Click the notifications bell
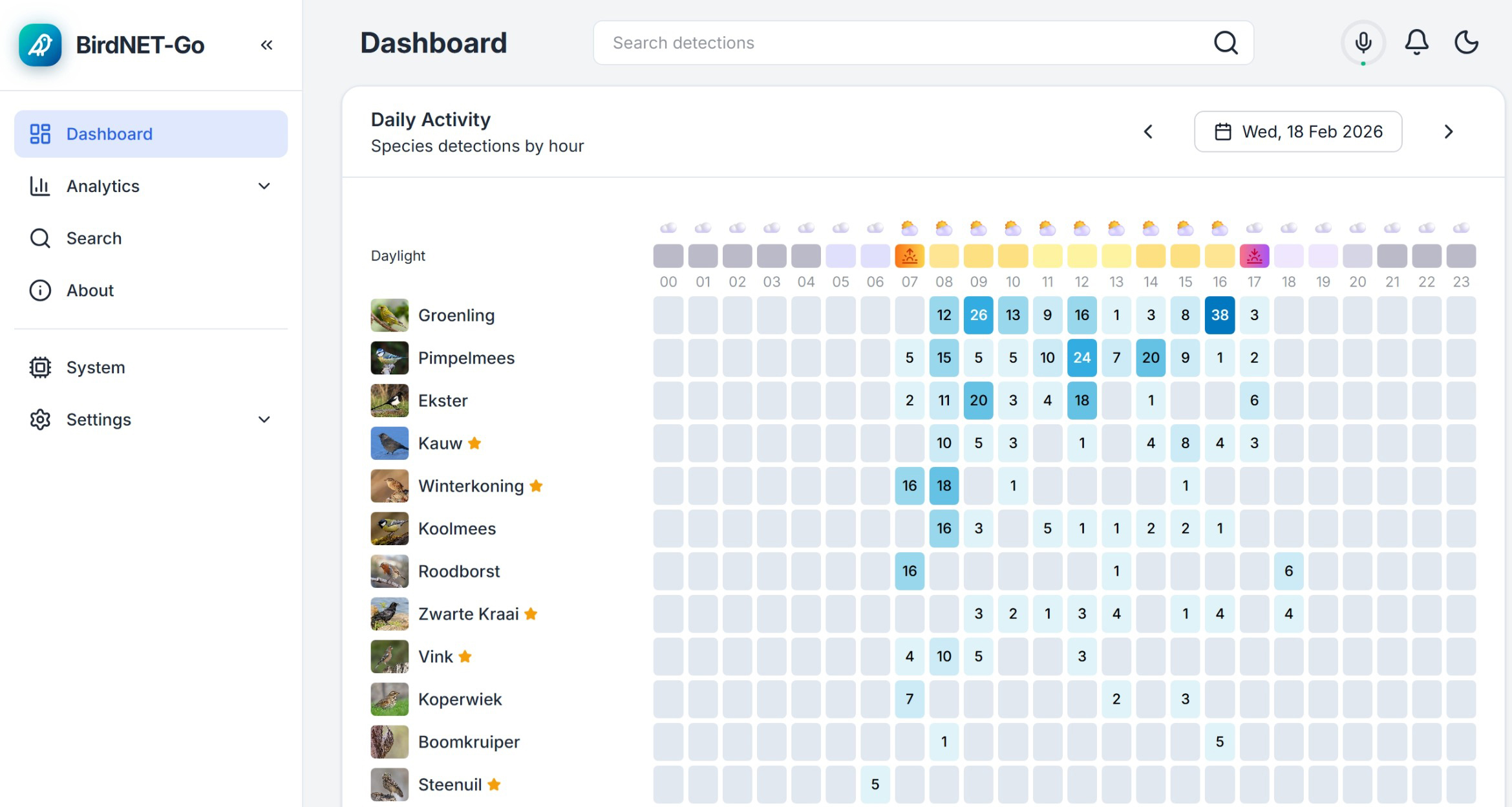The image size is (1512, 807). (1416, 41)
